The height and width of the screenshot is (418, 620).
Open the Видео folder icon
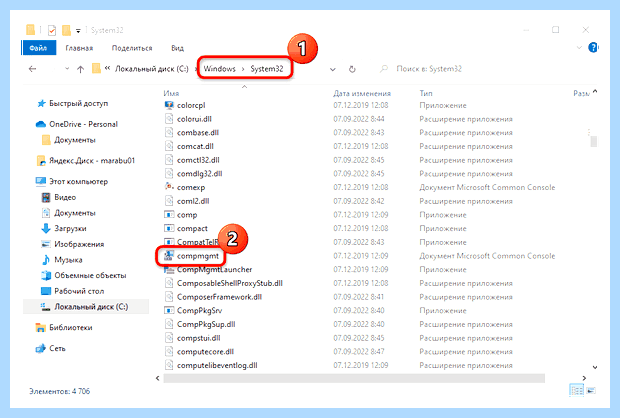tap(46, 197)
